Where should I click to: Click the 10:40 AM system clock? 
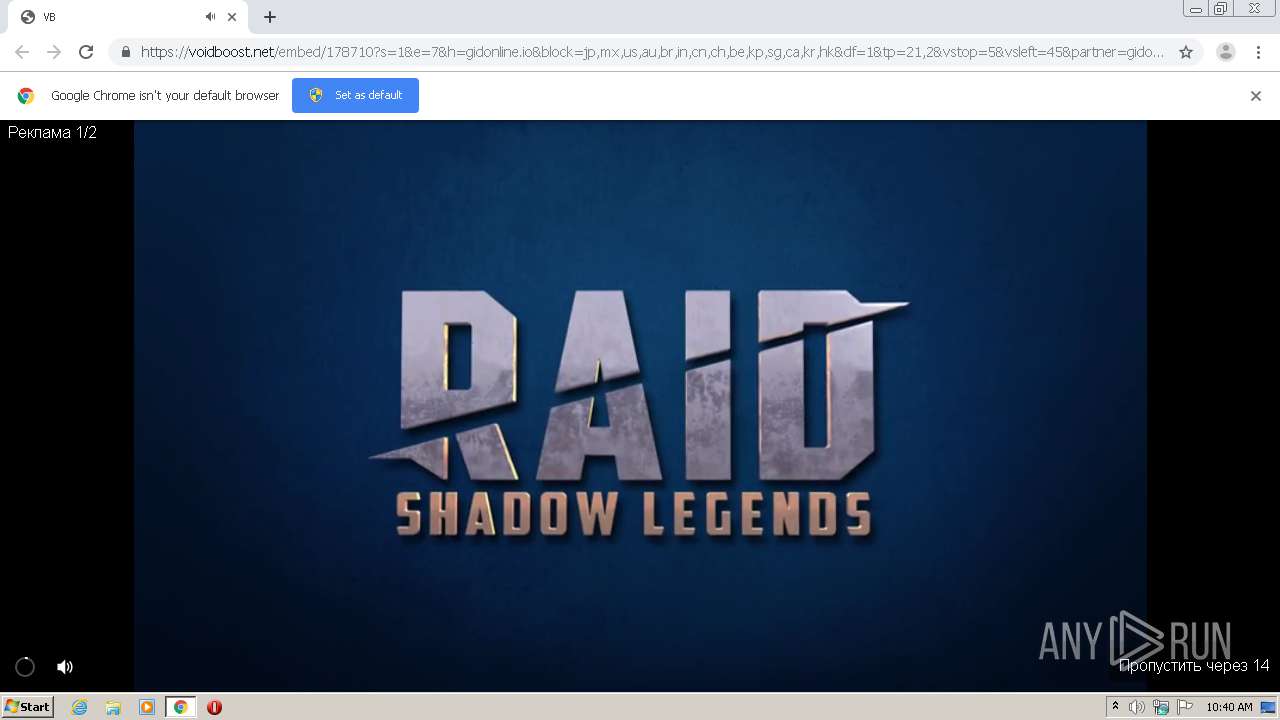[x=1229, y=707]
